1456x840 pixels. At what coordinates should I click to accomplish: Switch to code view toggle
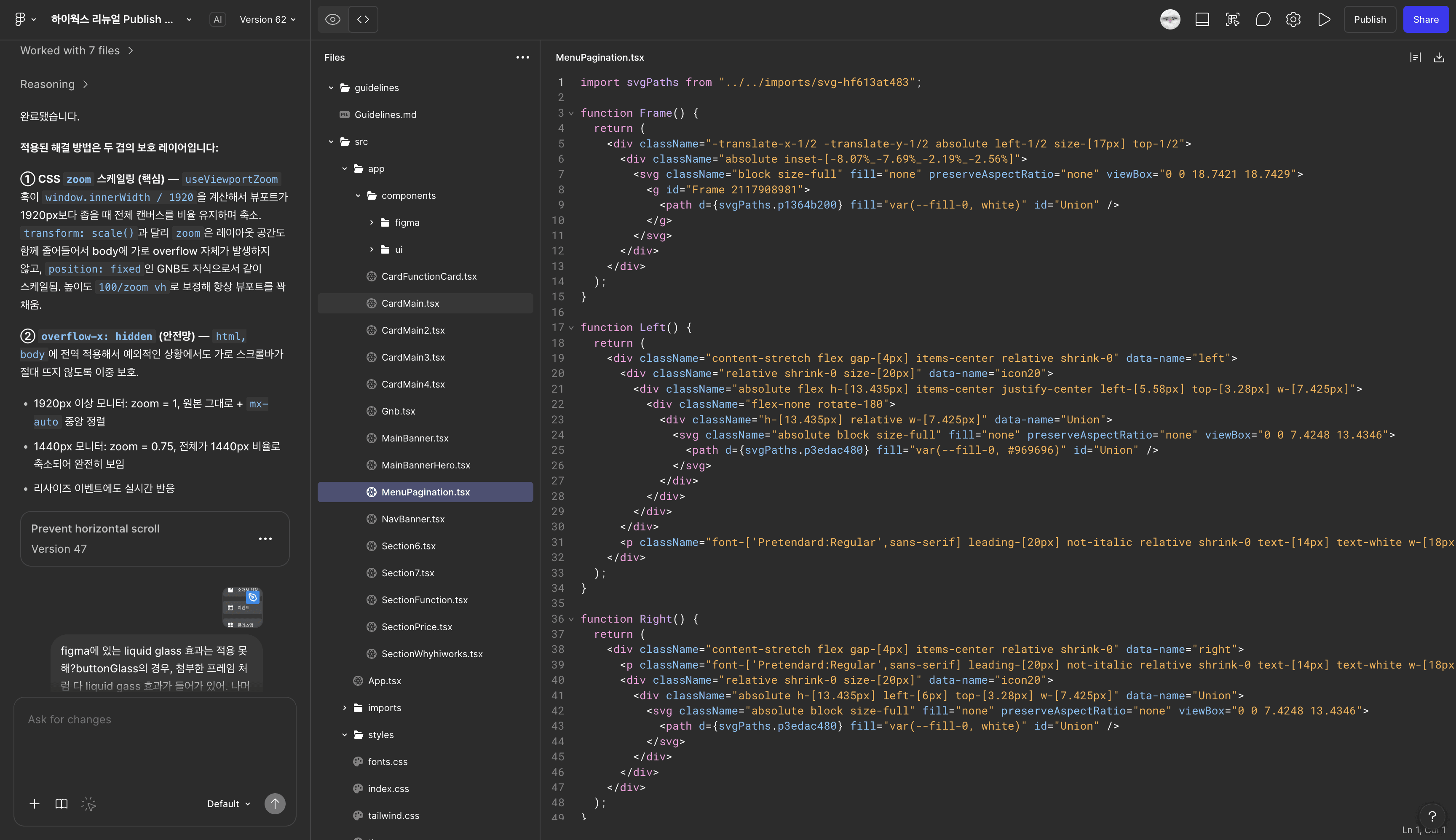tap(363, 19)
